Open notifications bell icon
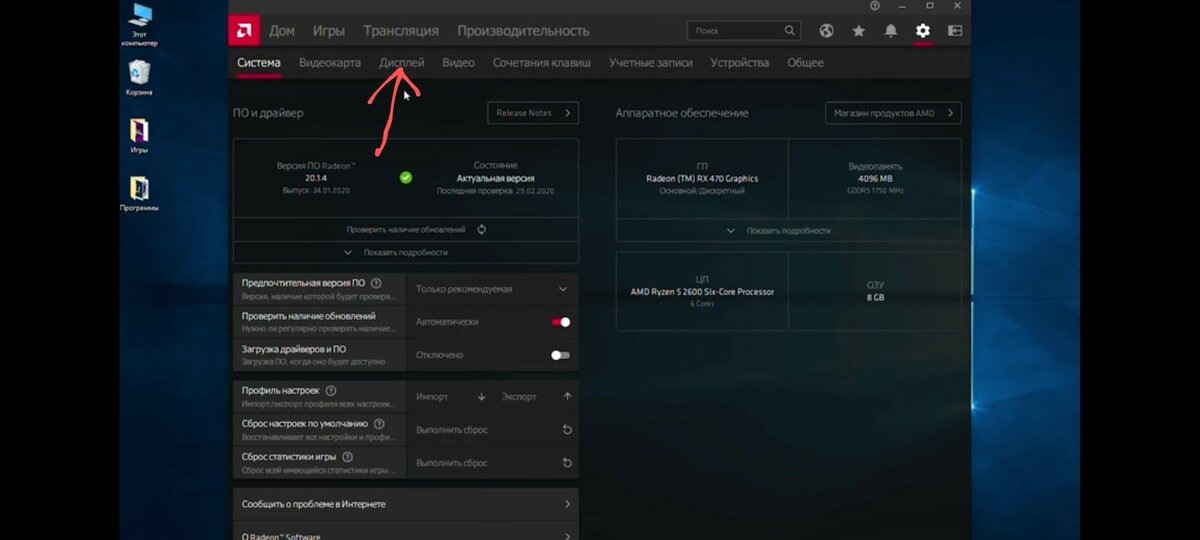Screen dimensions: 1200x540 pos(890,31)
